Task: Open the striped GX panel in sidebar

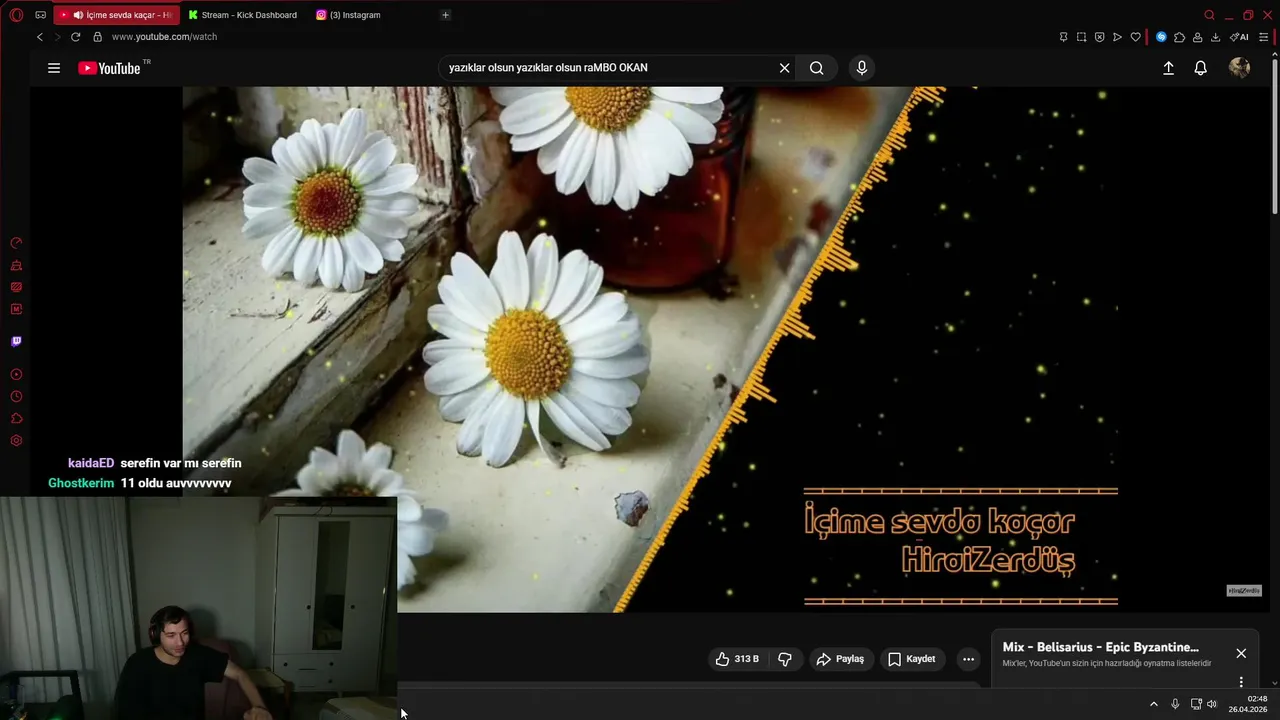Action: coord(16,287)
